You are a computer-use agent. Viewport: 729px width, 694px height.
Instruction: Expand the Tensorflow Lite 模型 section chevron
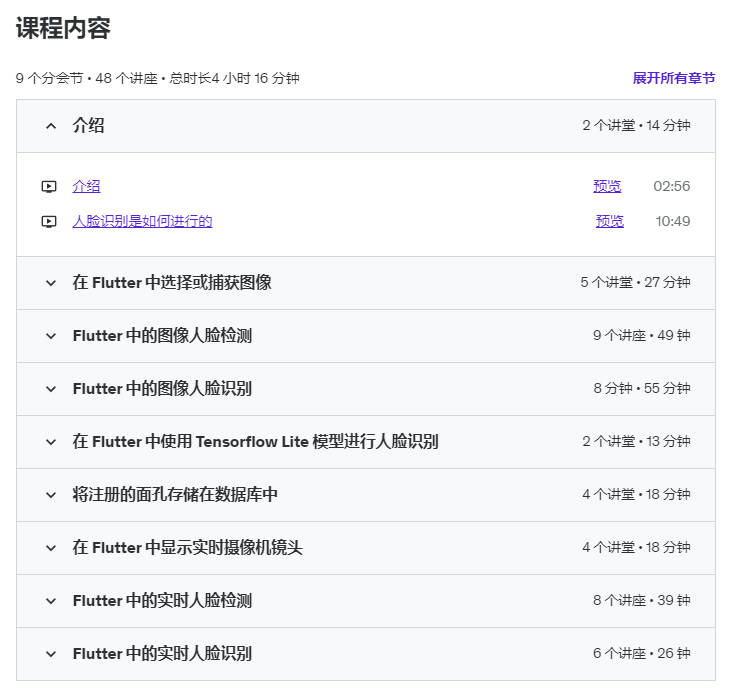[x=51, y=442]
